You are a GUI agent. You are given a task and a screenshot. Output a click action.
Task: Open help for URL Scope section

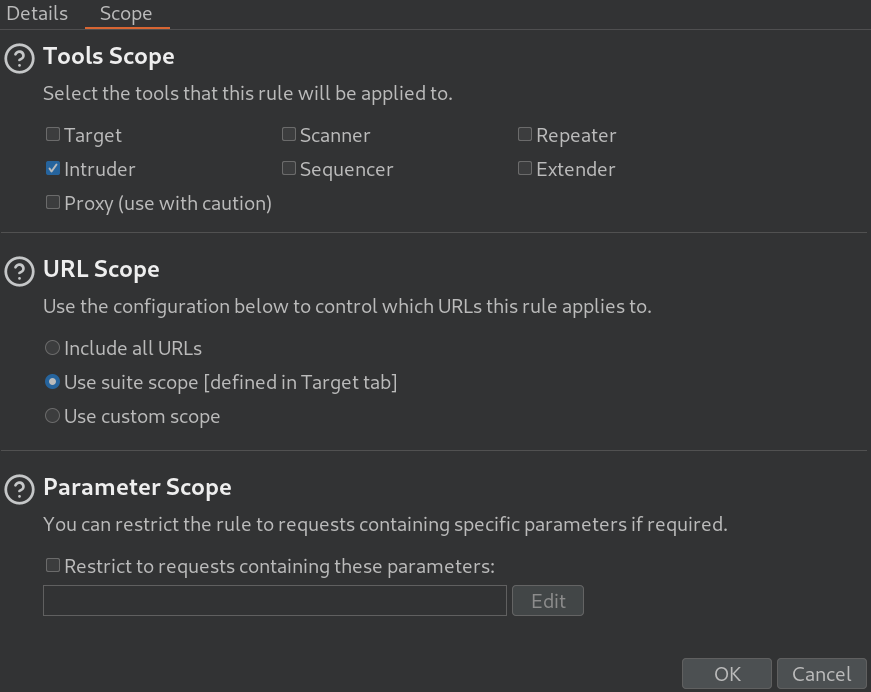pyautogui.click(x=19, y=272)
